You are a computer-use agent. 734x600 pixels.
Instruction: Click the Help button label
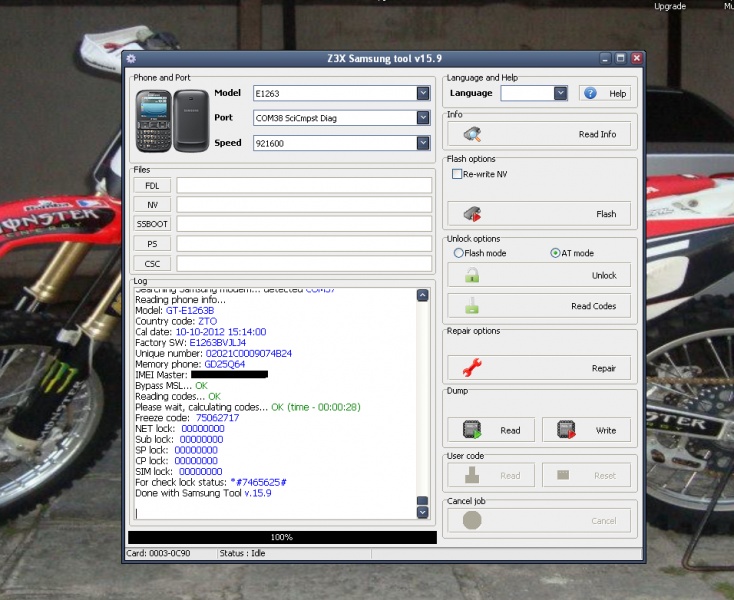tap(617, 94)
